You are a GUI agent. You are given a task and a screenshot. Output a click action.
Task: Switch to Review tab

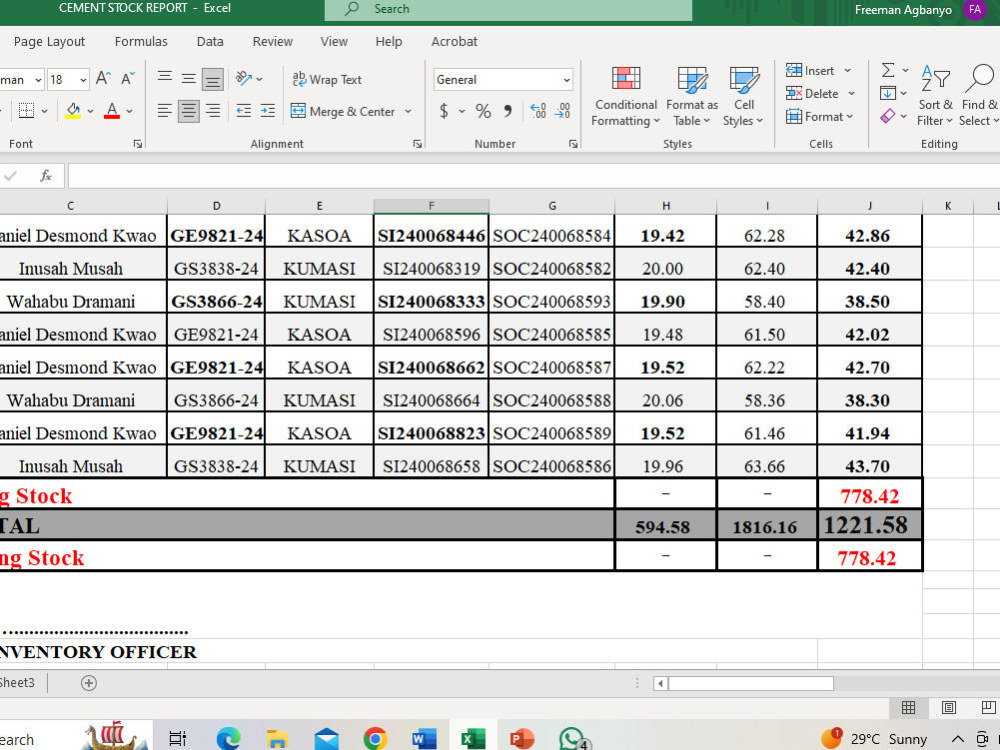(272, 41)
